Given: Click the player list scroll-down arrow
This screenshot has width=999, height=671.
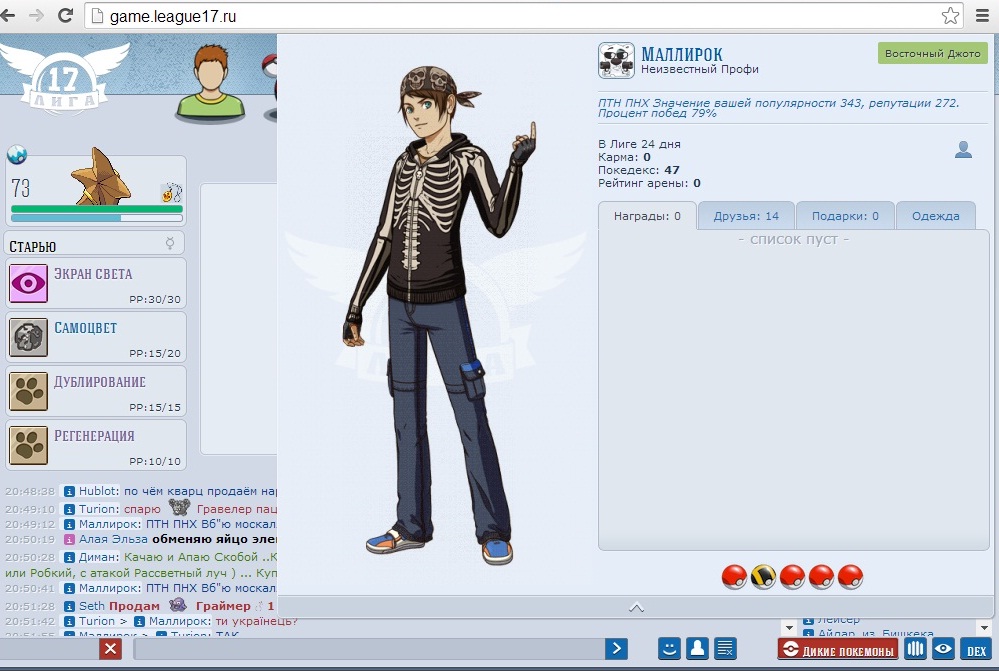Looking at the screenshot, I should click(x=984, y=628).
